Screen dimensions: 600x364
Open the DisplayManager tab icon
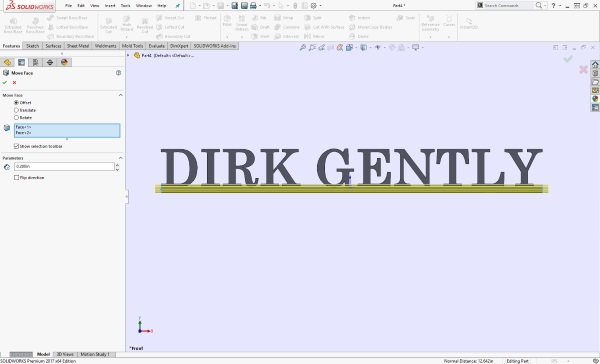(64, 62)
